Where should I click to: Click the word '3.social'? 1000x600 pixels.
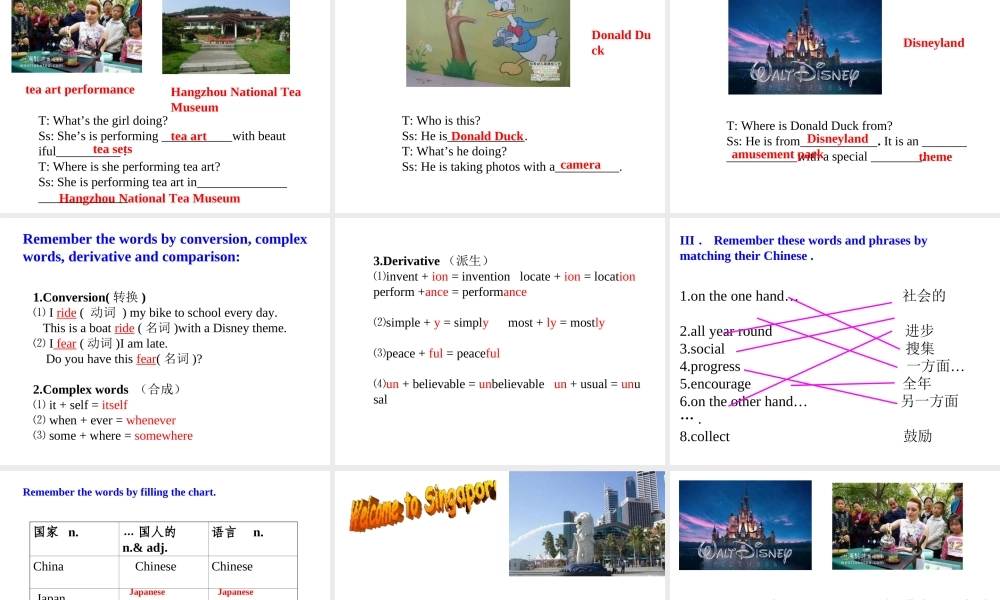click(702, 349)
